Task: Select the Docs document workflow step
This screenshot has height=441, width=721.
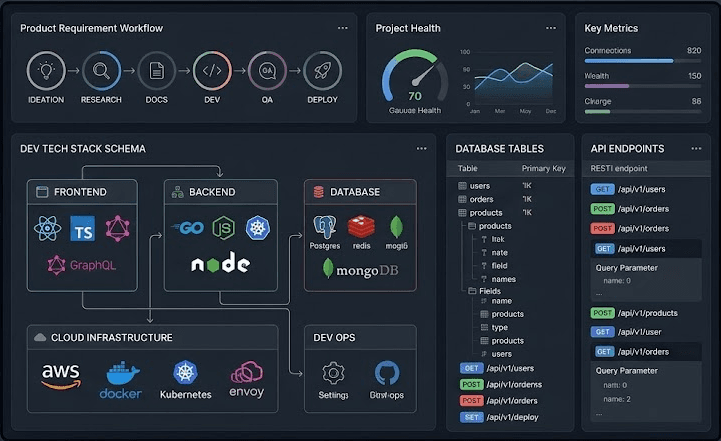Action: [x=156, y=71]
